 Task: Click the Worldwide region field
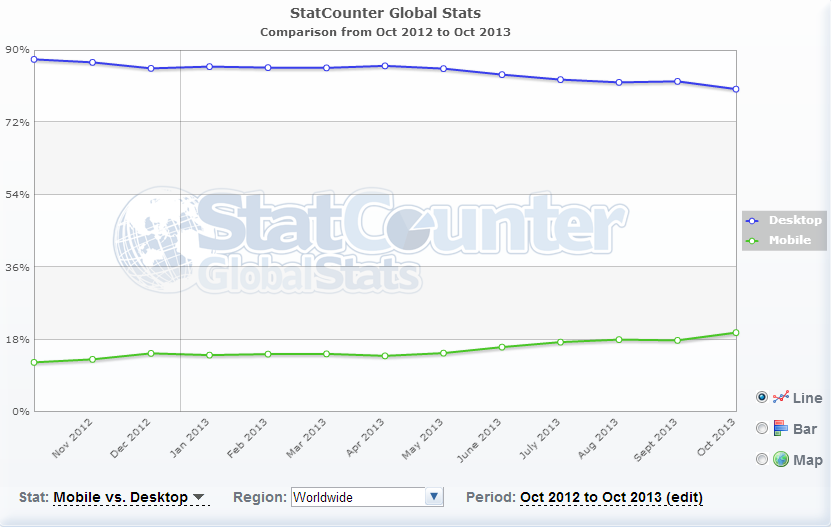pos(357,497)
